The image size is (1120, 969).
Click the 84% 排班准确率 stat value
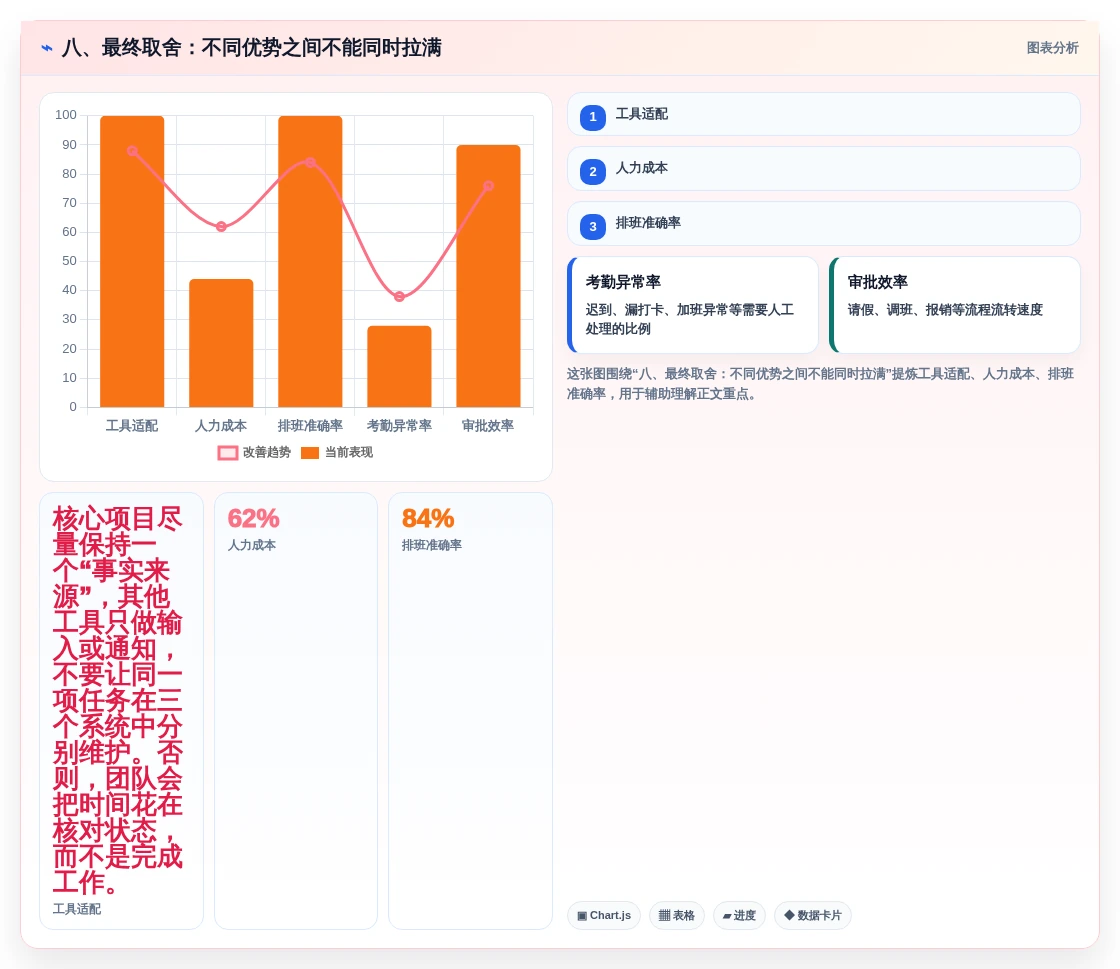point(428,518)
